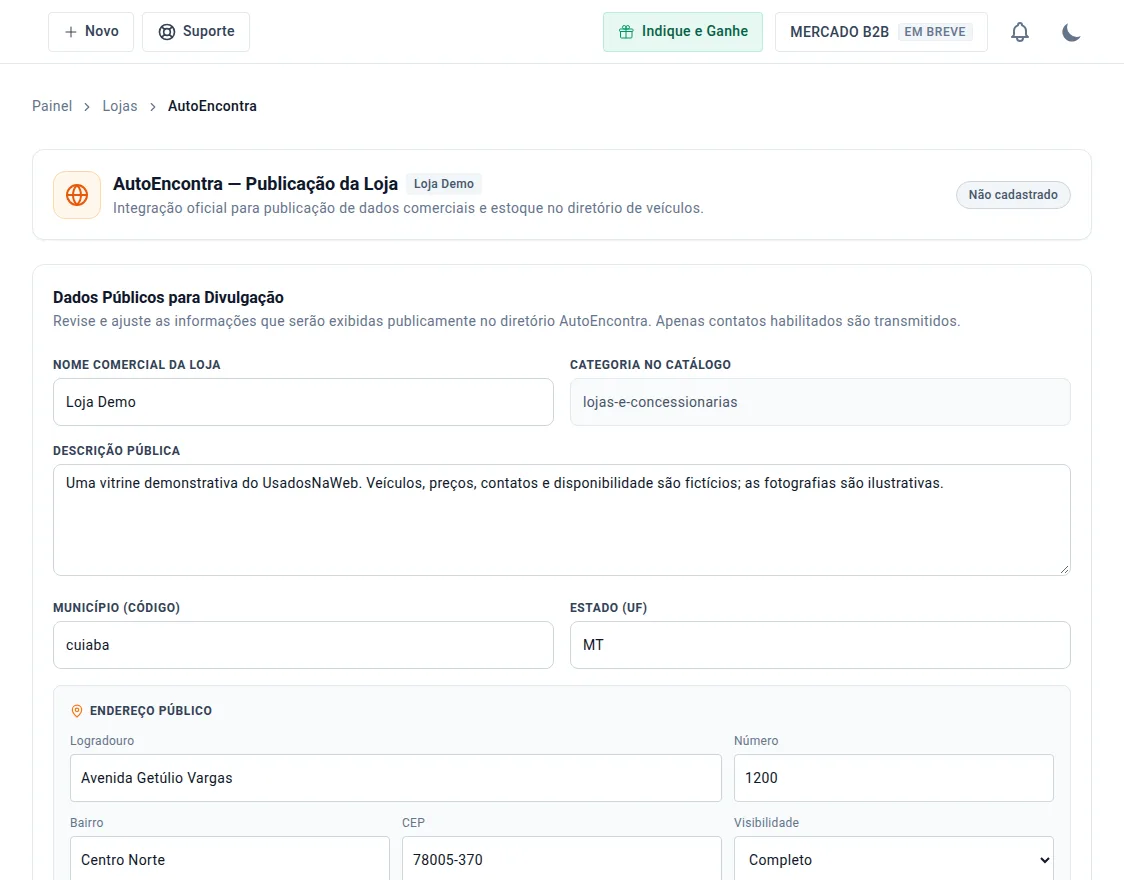Open Suporte
Screen dimensions: 1124x880
point(196,32)
